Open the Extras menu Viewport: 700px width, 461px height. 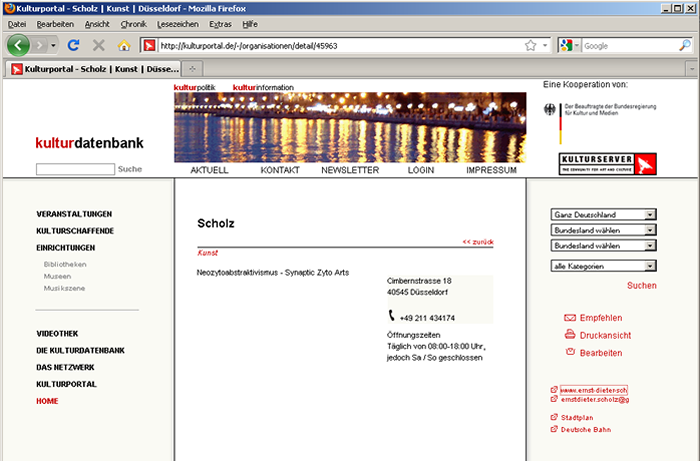[221, 23]
